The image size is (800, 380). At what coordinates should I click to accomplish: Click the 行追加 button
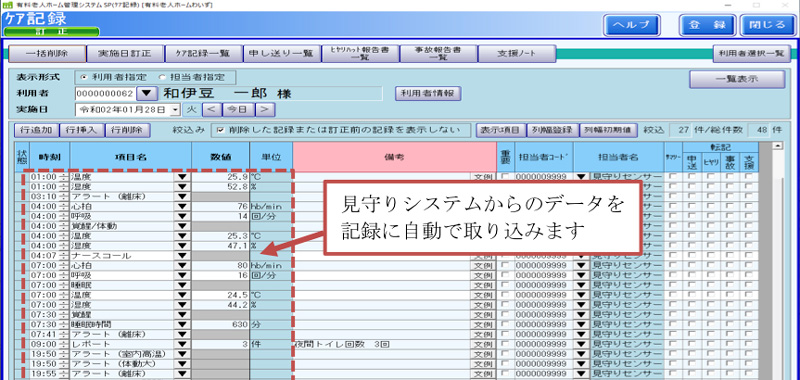click(37, 130)
